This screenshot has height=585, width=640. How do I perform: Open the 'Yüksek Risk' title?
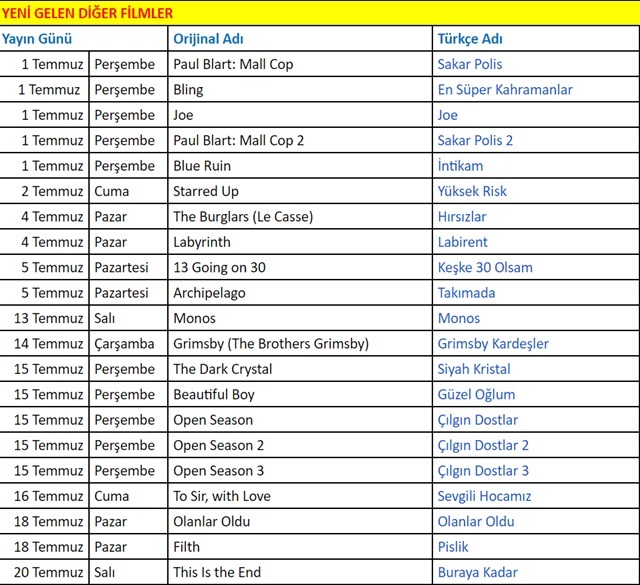pyautogui.click(x=472, y=191)
